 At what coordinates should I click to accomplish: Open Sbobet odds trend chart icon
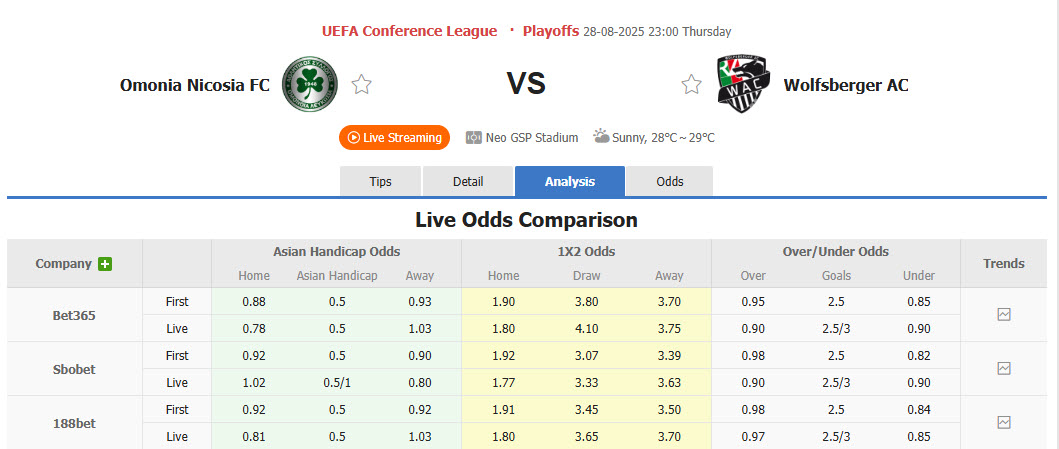pos(1004,368)
